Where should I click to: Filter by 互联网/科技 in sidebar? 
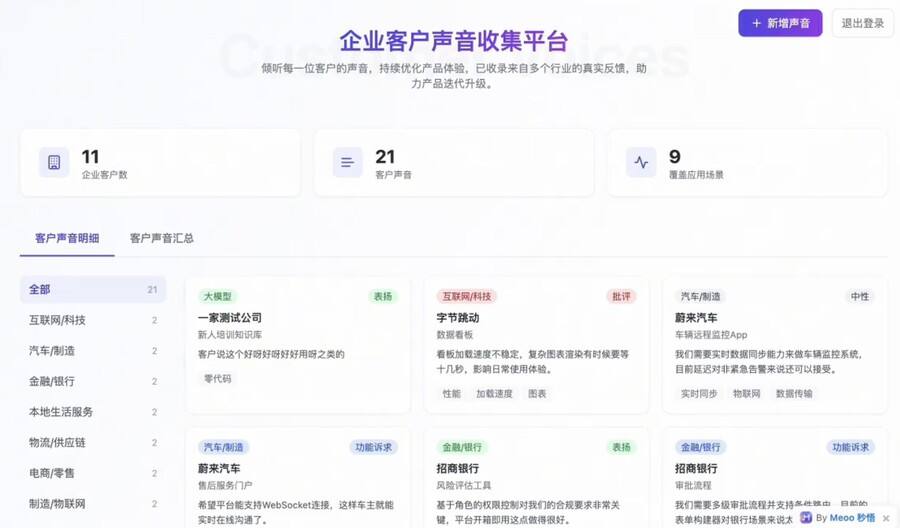pyautogui.click(x=93, y=320)
